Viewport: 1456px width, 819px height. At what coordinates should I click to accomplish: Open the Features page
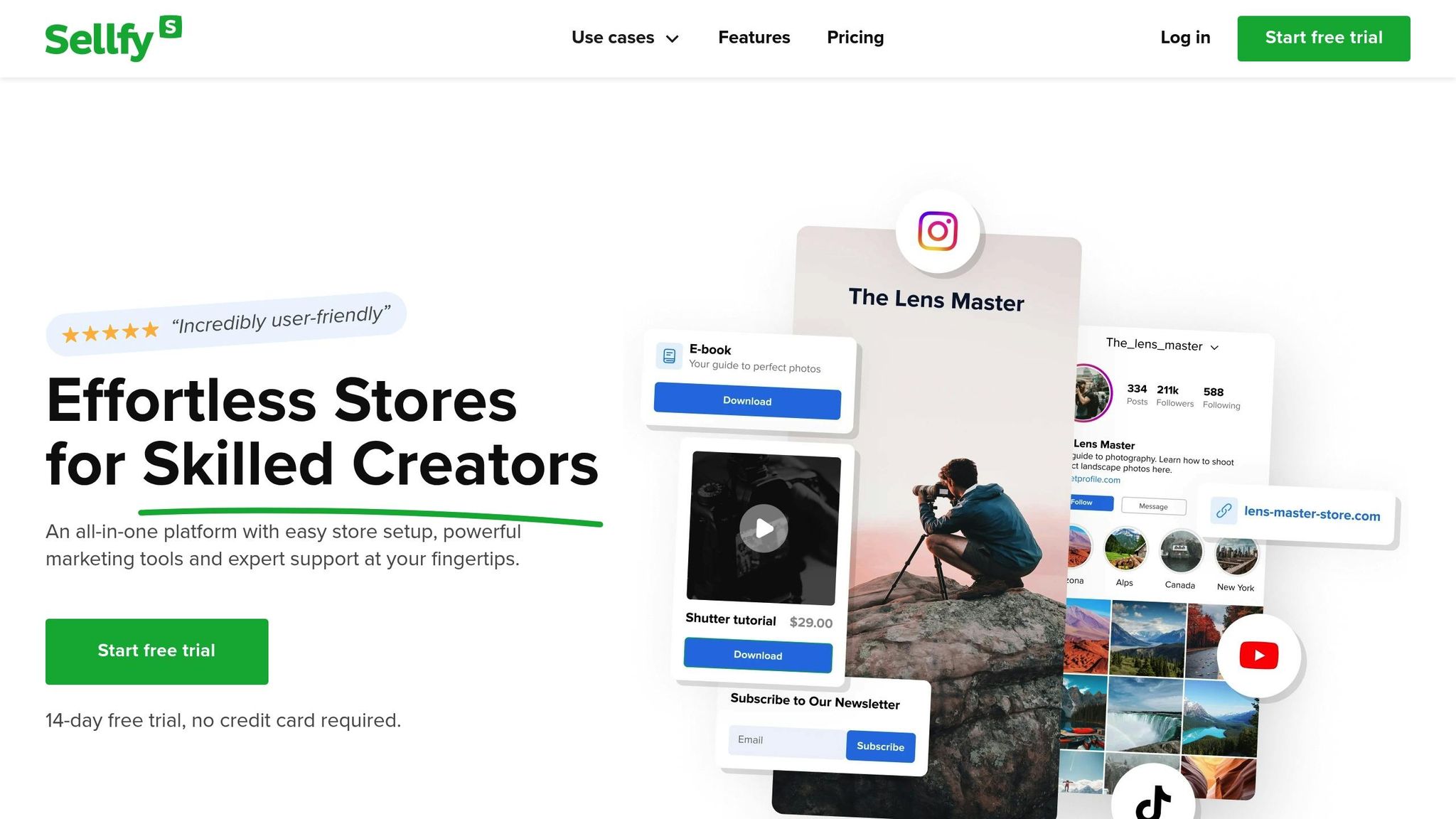(754, 38)
